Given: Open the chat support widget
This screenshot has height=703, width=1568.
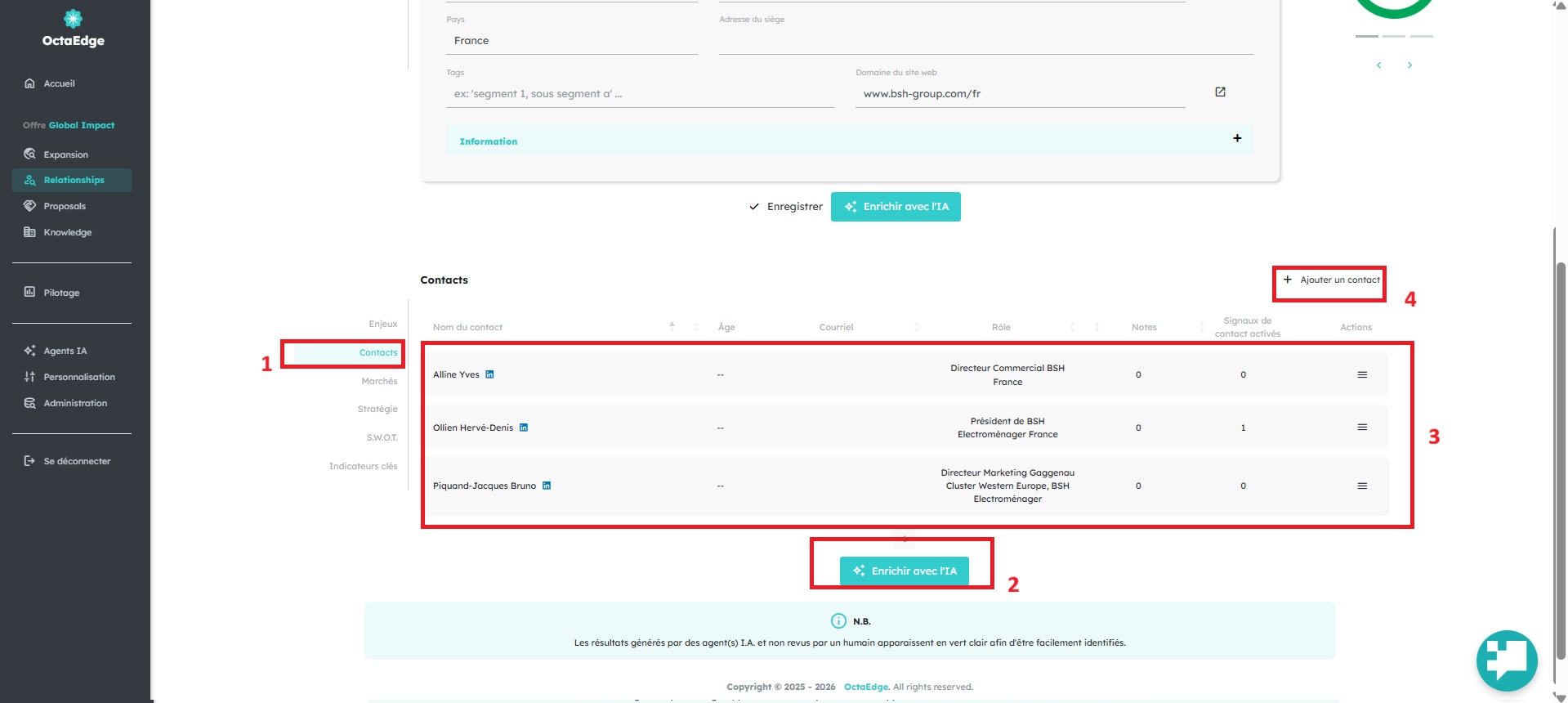Looking at the screenshot, I should [x=1507, y=660].
